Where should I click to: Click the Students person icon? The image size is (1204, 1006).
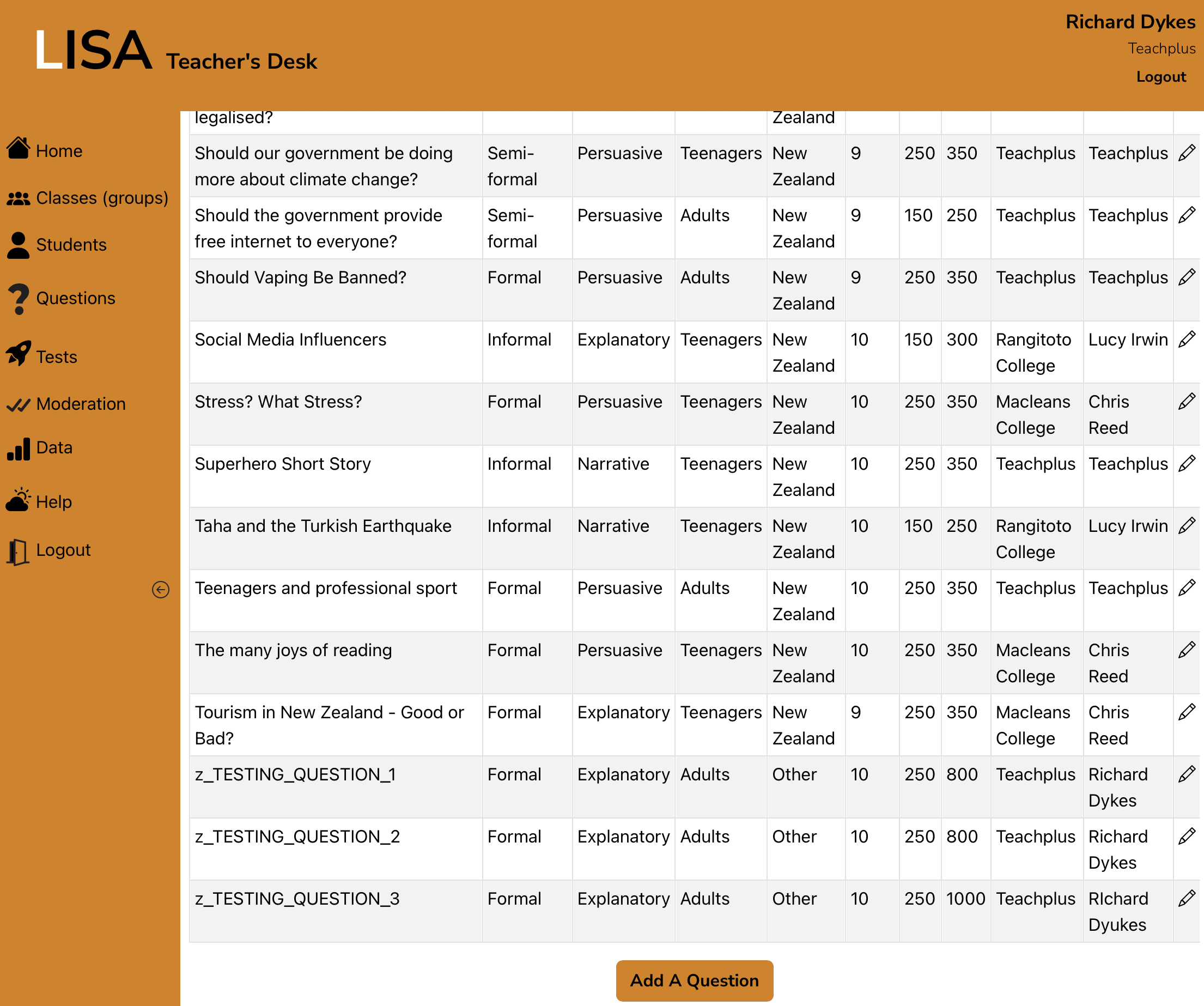click(x=19, y=245)
